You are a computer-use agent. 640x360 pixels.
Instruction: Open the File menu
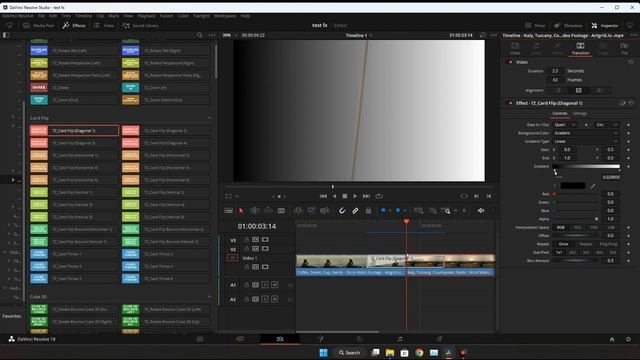pos(41,16)
